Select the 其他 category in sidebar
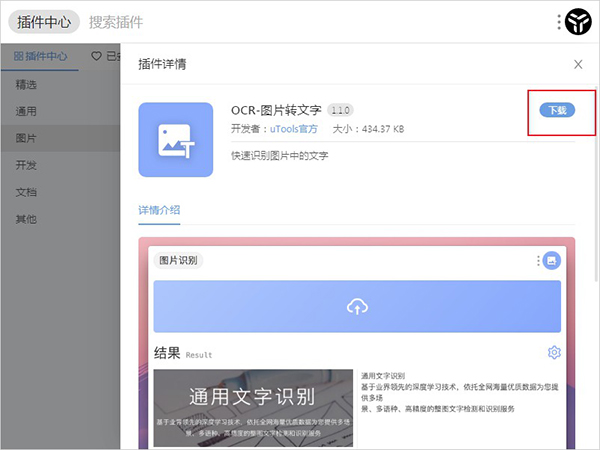This screenshot has height=450, width=600. (27, 219)
